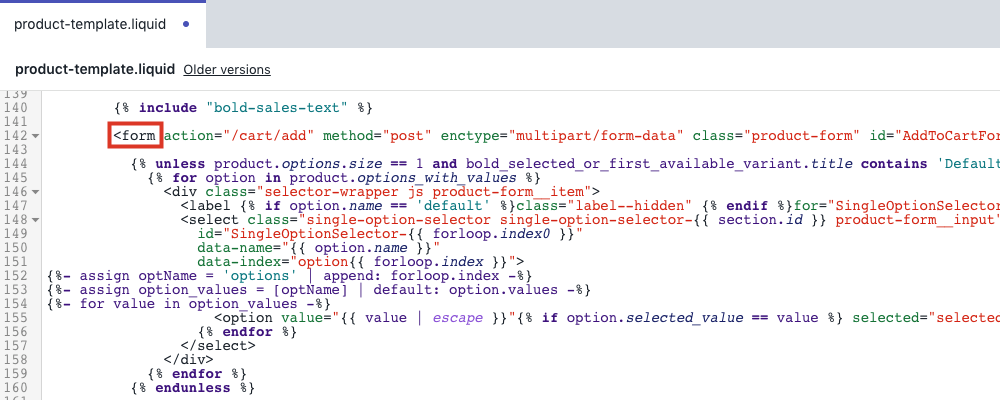The height and width of the screenshot is (400, 1000).
Task: Click the id="SingleOptionSelector-" line
Action: pos(390,234)
